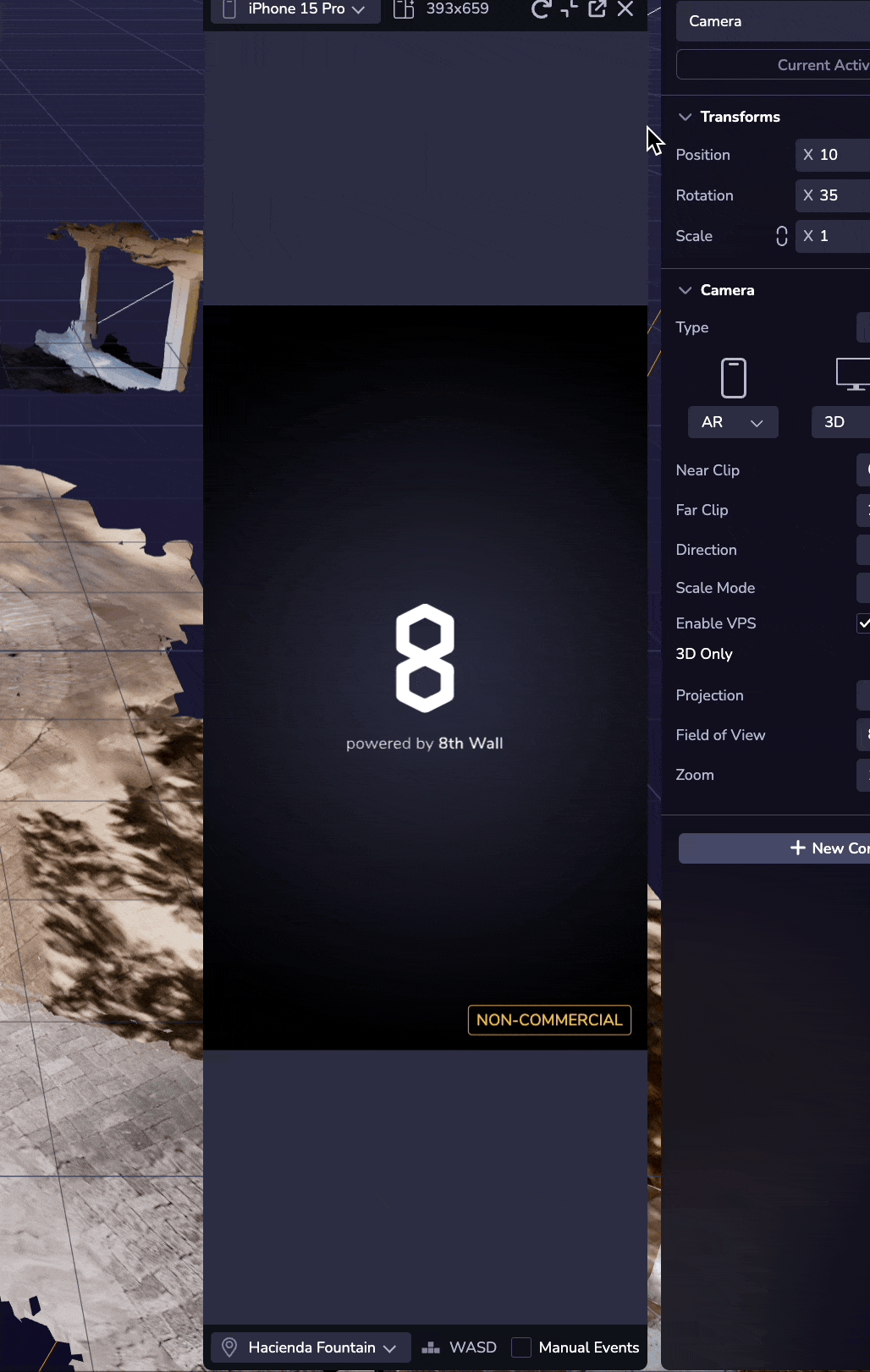Click the 8th Wall logo in the simulator
The height and width of the screenshot is (1372, 870).
coord(425,658)
